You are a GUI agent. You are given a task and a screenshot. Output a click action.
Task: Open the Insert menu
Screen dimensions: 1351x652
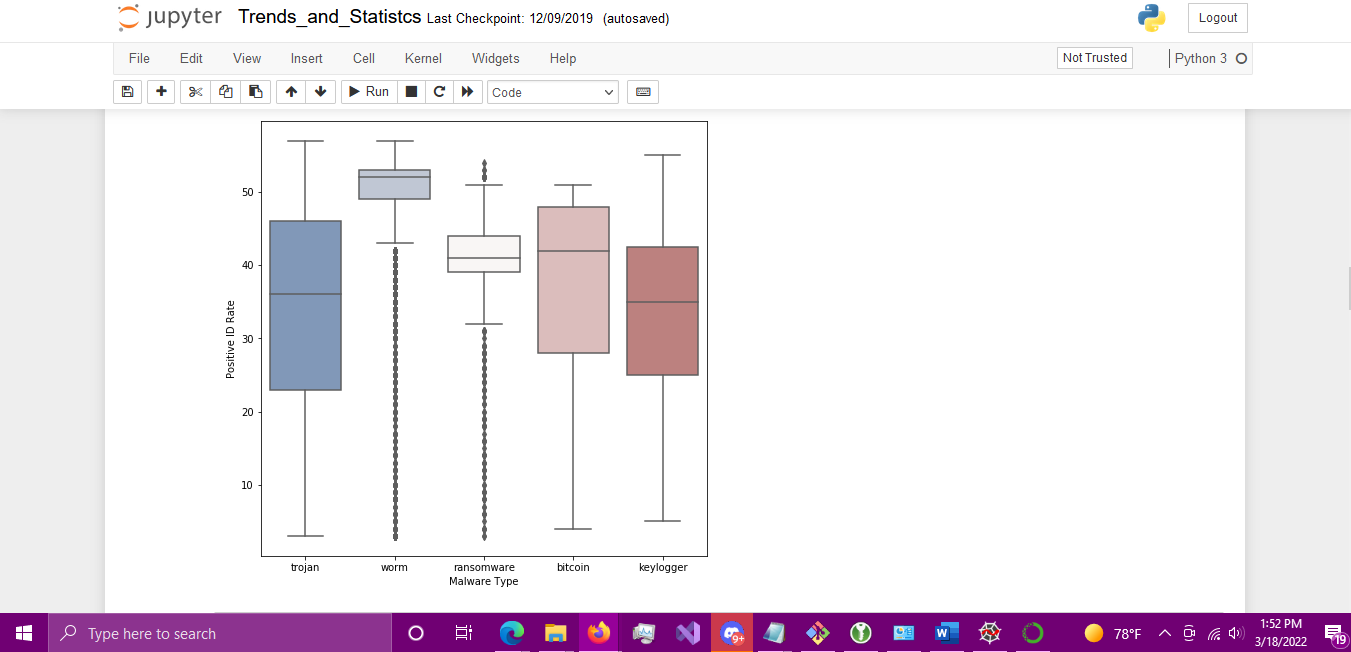point(307,58)
